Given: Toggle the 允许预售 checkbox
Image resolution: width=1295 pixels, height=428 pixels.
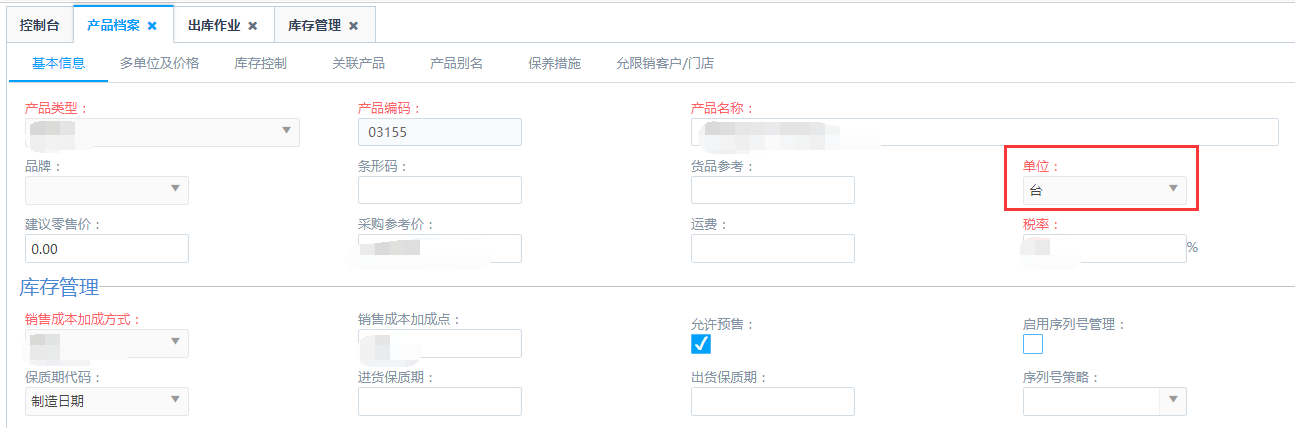Looking at the screenshot, I should [701, 344].
